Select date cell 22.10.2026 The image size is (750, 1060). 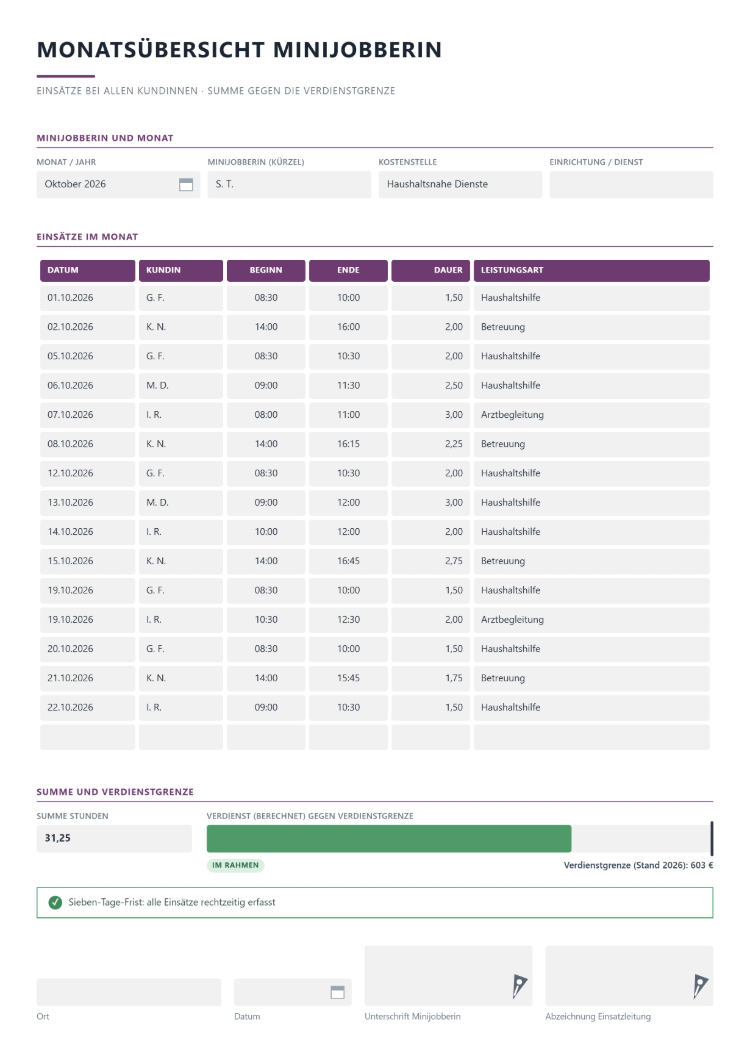pos(87,708)
